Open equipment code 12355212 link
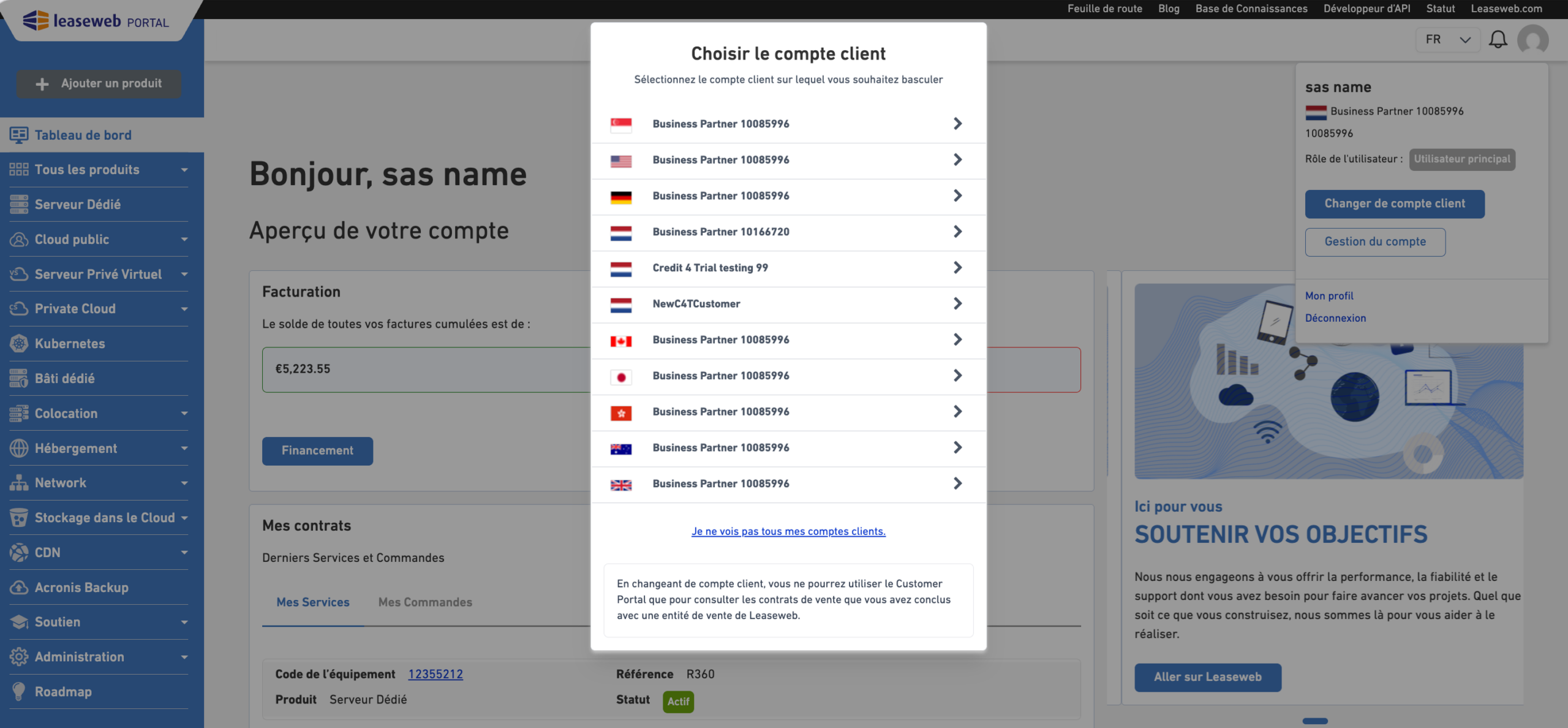The width and height of the screenshot is (1568, 728). (435, 674)
